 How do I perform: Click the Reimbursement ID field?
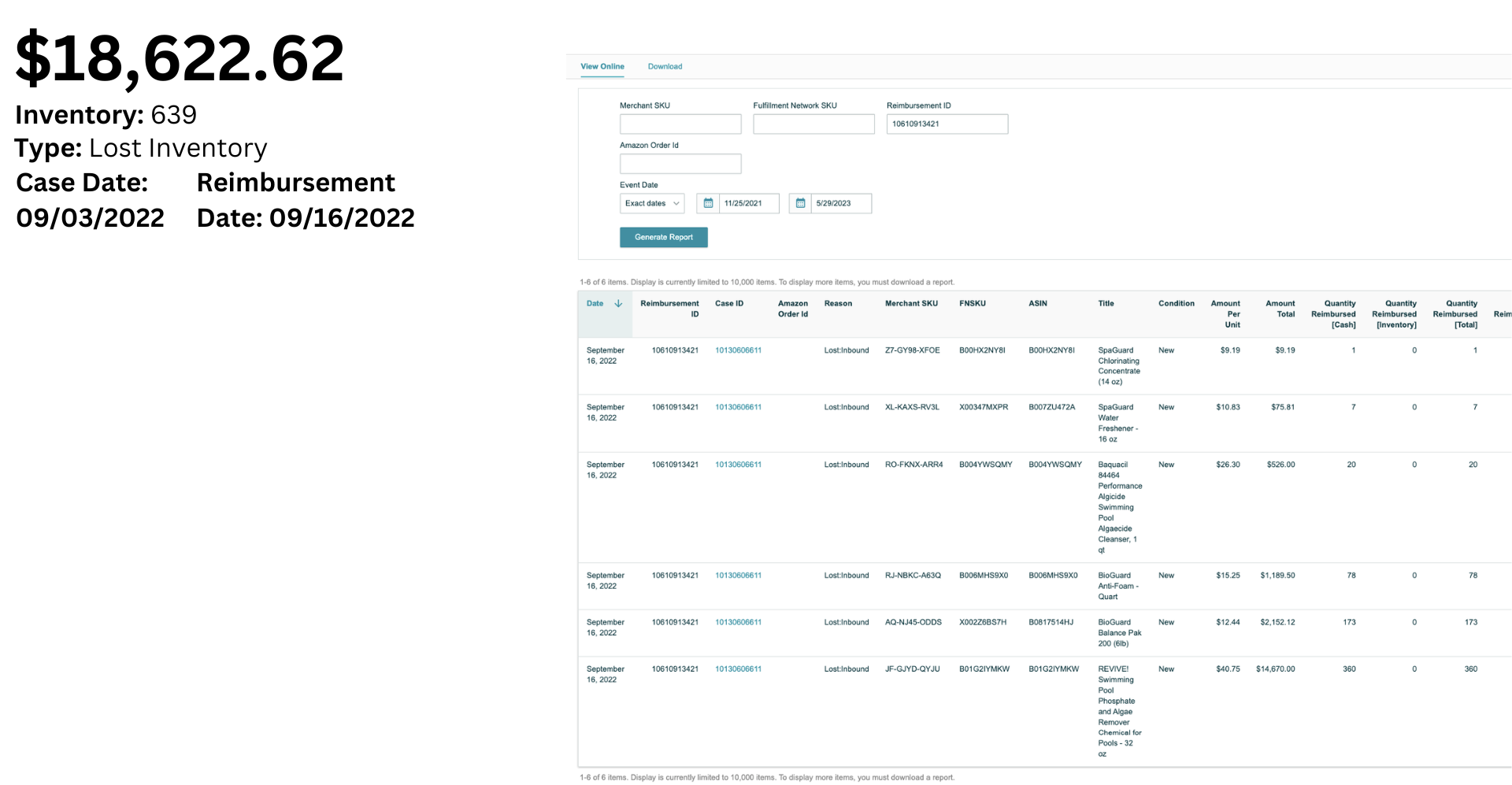[x=947, y=124]
